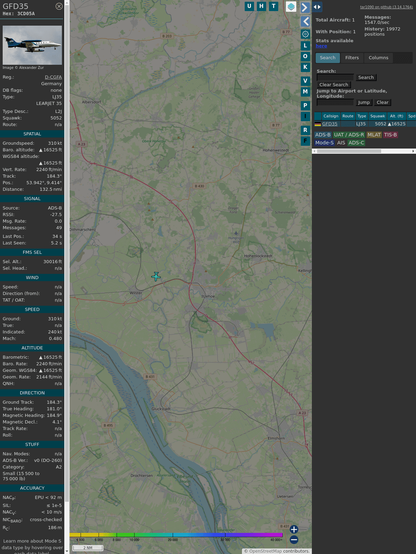Click the Clear Search button
The image size is (416, 554).
pos(334,85)
